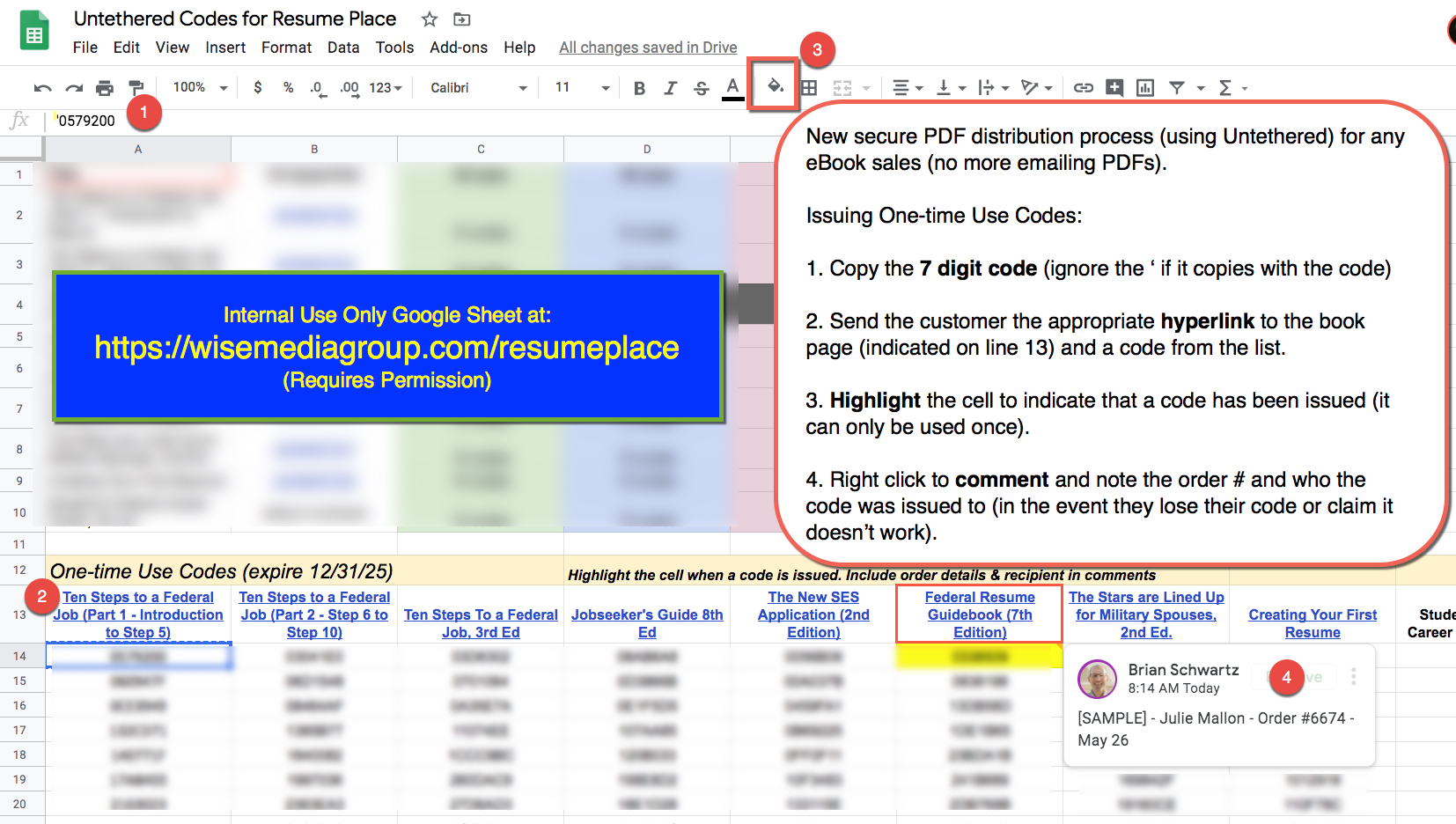Format as currency with dollar icon
Viewport: 1456px width, 824px height.
257,87
